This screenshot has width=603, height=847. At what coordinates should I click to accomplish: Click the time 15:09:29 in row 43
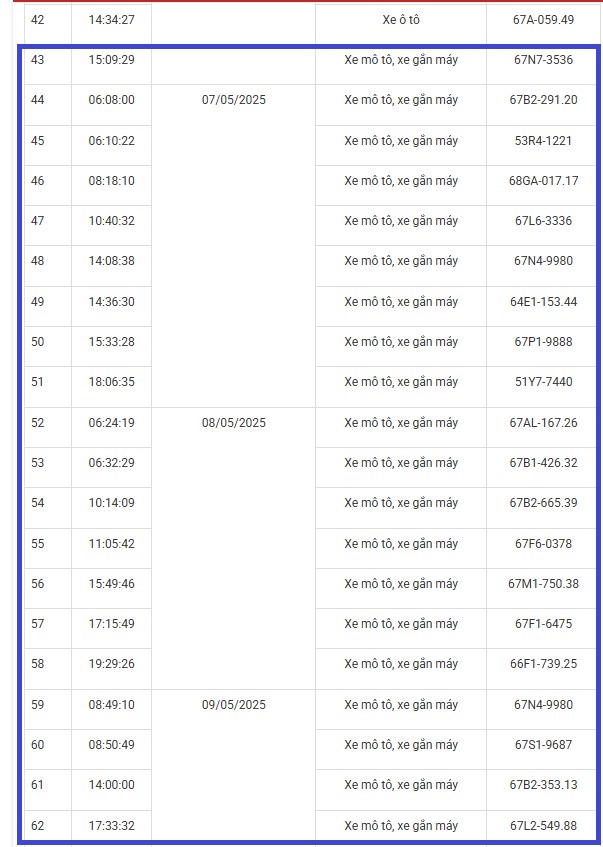tap(112, 60)
